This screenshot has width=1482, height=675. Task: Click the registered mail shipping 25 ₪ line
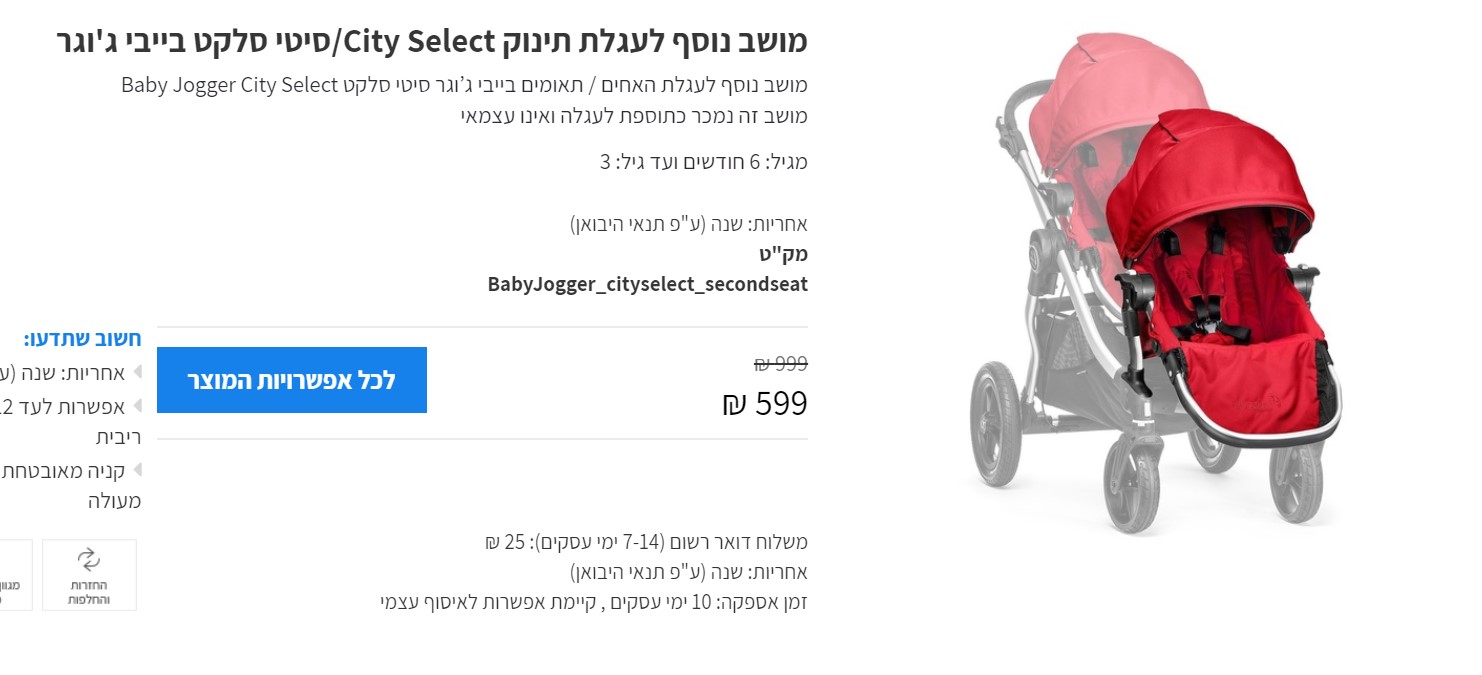tap(645, 542)
